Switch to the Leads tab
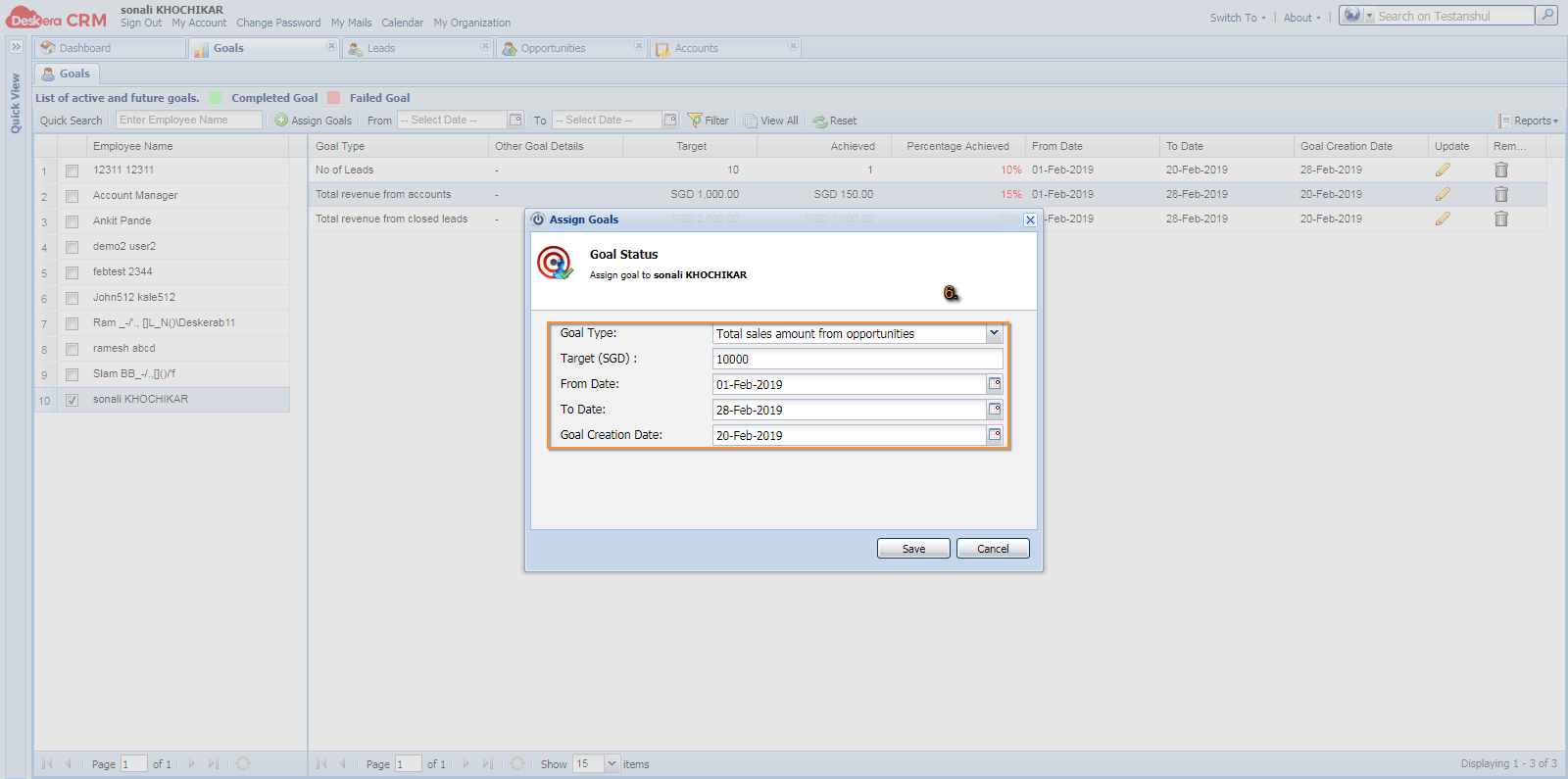The height and width of the screenshot is (779, 1568). click(x=381, y=48)
